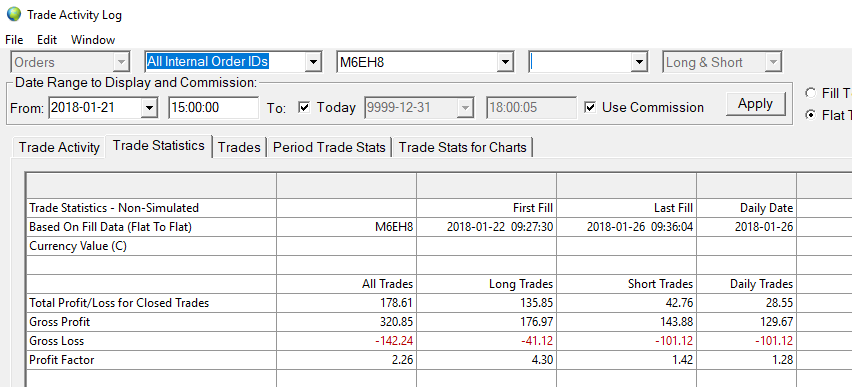Viewport: 852px width, 387px height.
Task: Click the To time field 18:00:05
Action: click(531, 108)
